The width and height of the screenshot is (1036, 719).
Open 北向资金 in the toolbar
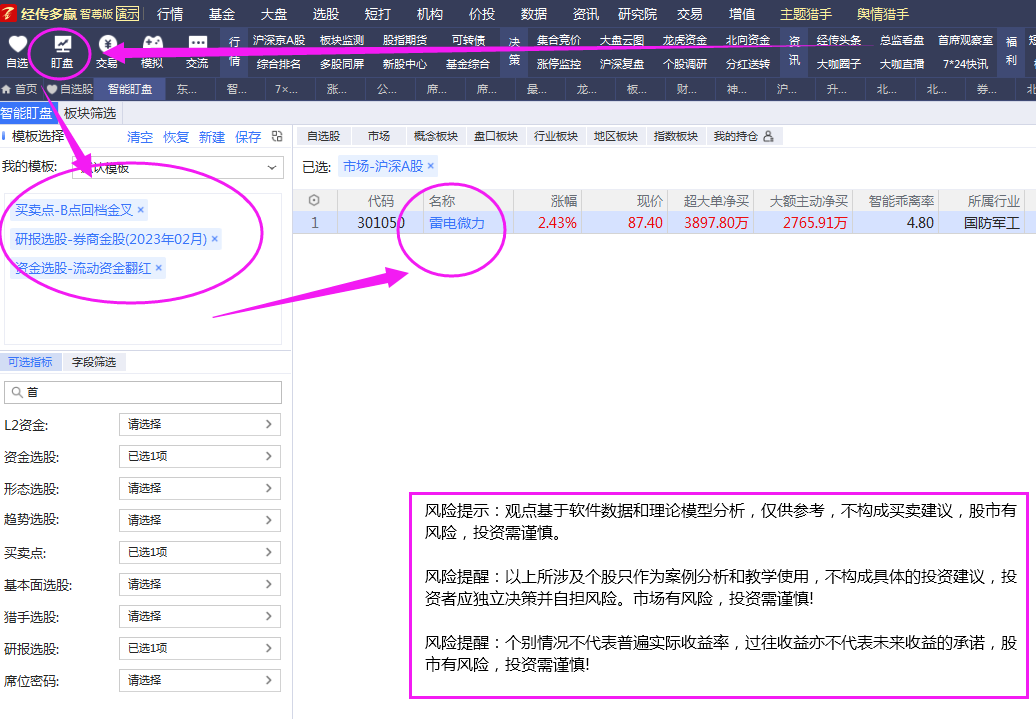(x=748, y=40)
